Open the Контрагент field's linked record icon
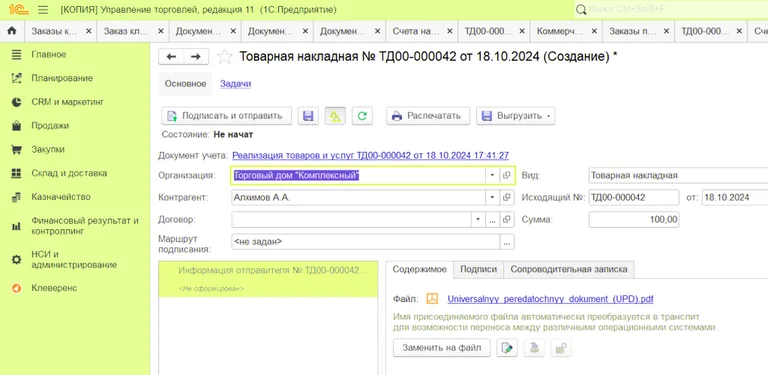Screen dimensions: 768x375 pyautogui.click(x=506, y=197)
